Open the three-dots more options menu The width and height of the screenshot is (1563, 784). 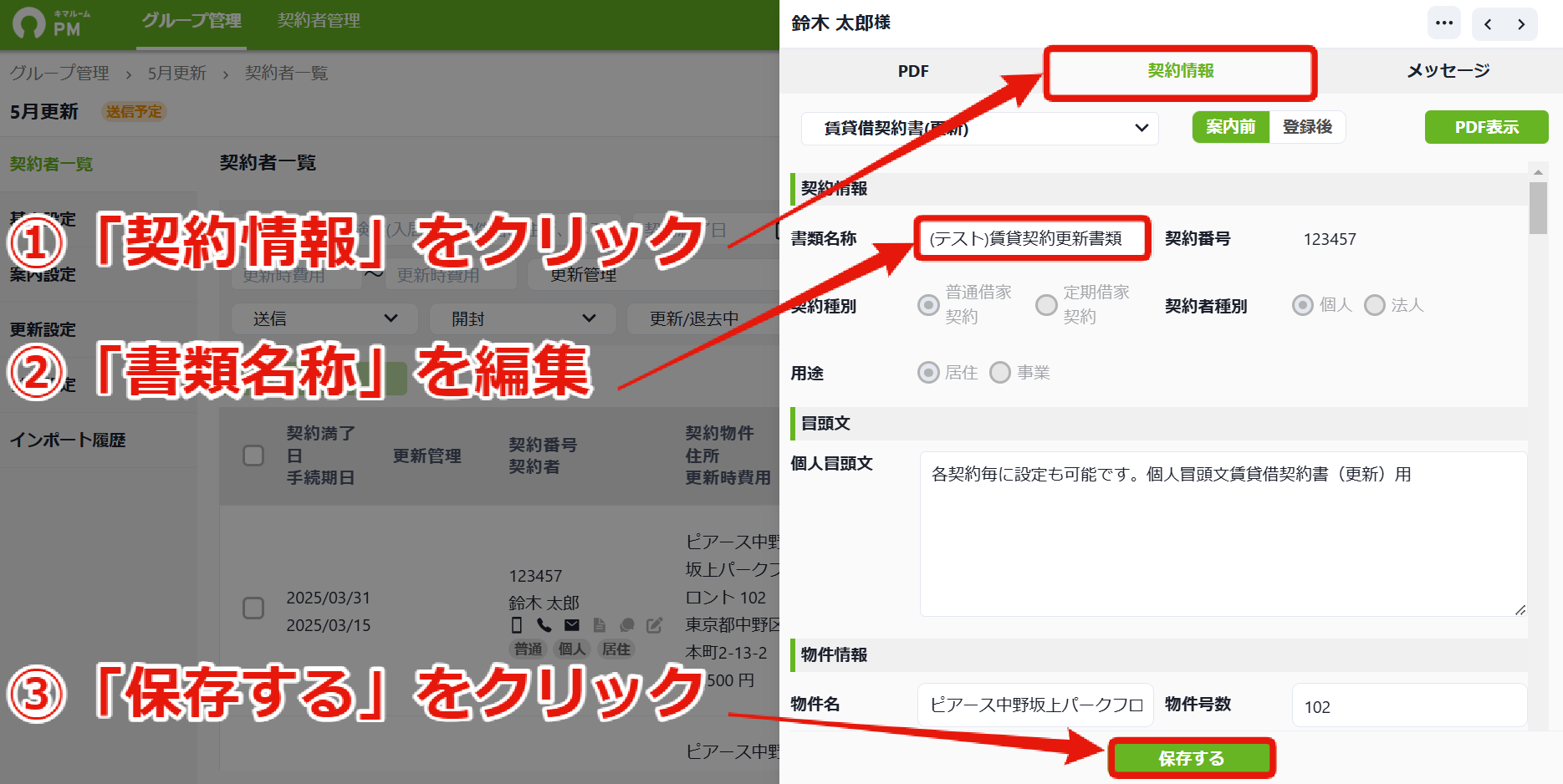(x=1443, y=23)
